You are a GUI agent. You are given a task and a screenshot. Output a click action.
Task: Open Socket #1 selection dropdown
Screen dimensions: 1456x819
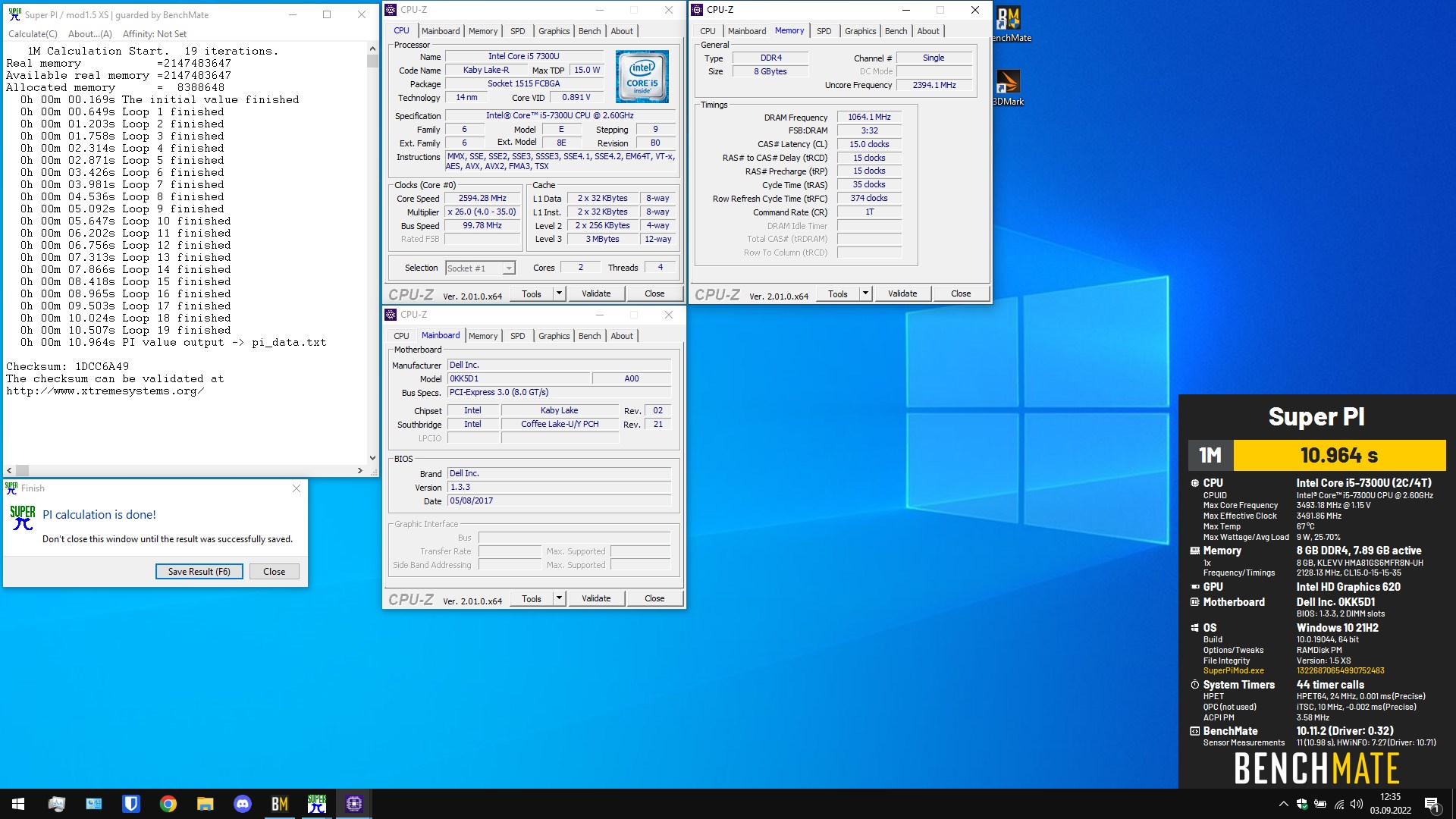(481, 268)
